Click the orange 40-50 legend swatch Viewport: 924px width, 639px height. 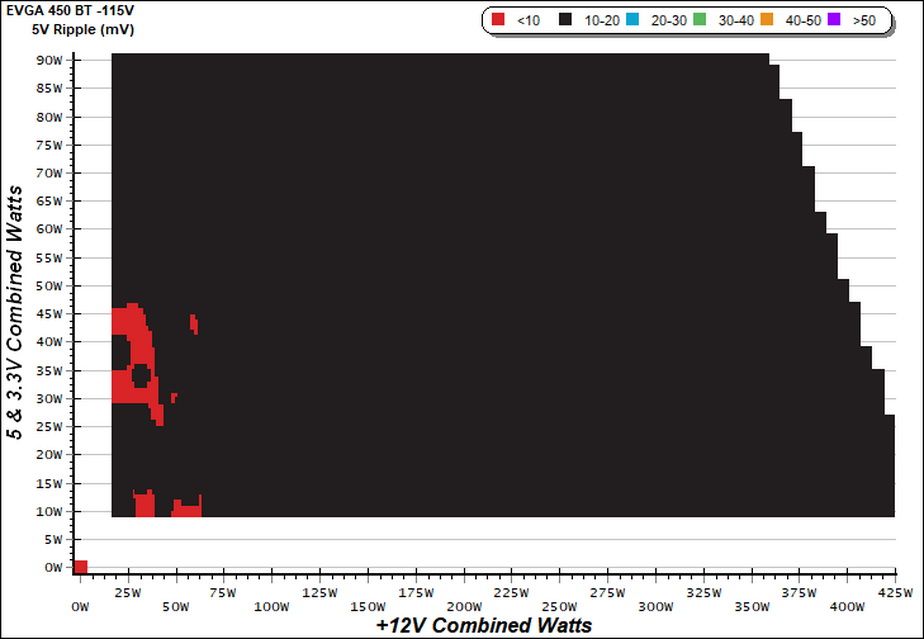click(767, 19)
